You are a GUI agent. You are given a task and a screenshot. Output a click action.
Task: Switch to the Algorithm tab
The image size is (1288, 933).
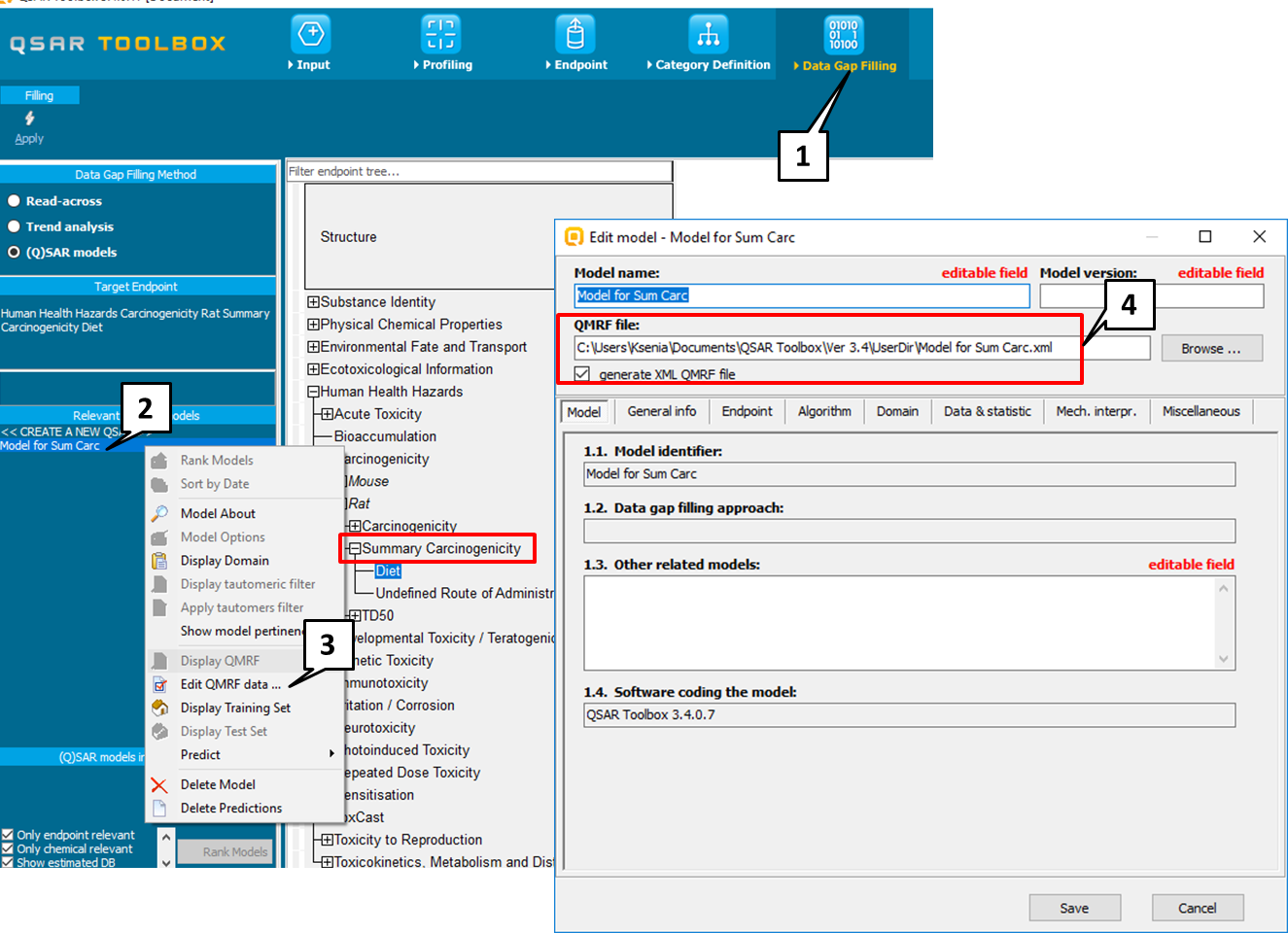[x=824, y=411]
